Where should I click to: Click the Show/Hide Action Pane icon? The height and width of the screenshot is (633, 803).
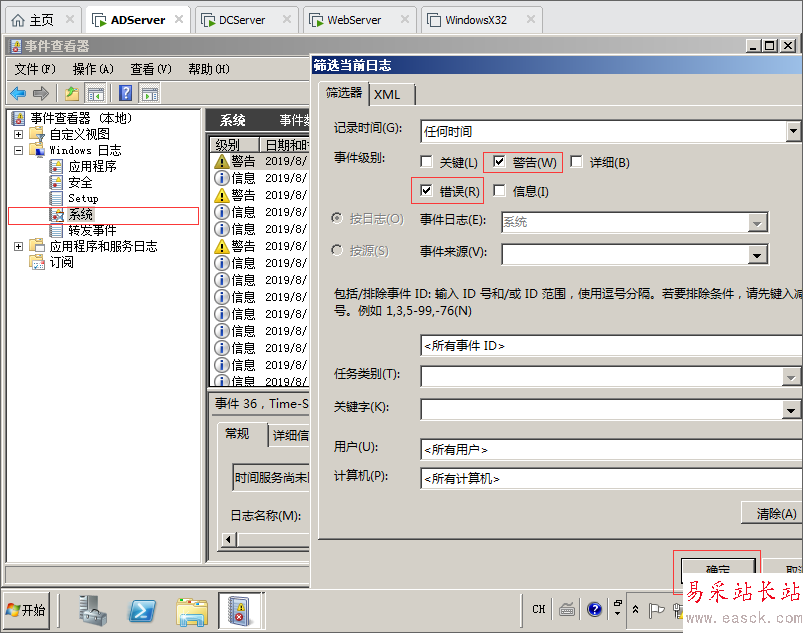(150, 94)
